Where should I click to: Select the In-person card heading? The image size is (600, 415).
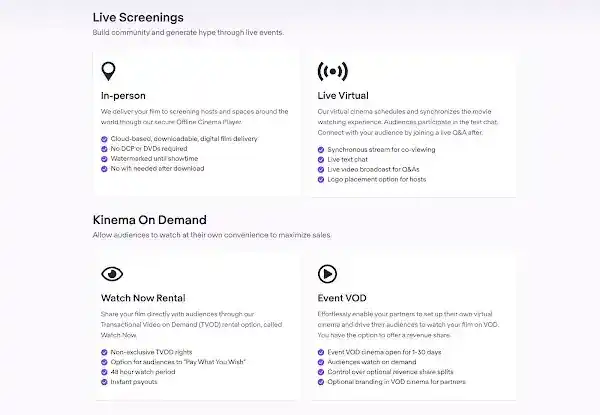coord(123,96)
